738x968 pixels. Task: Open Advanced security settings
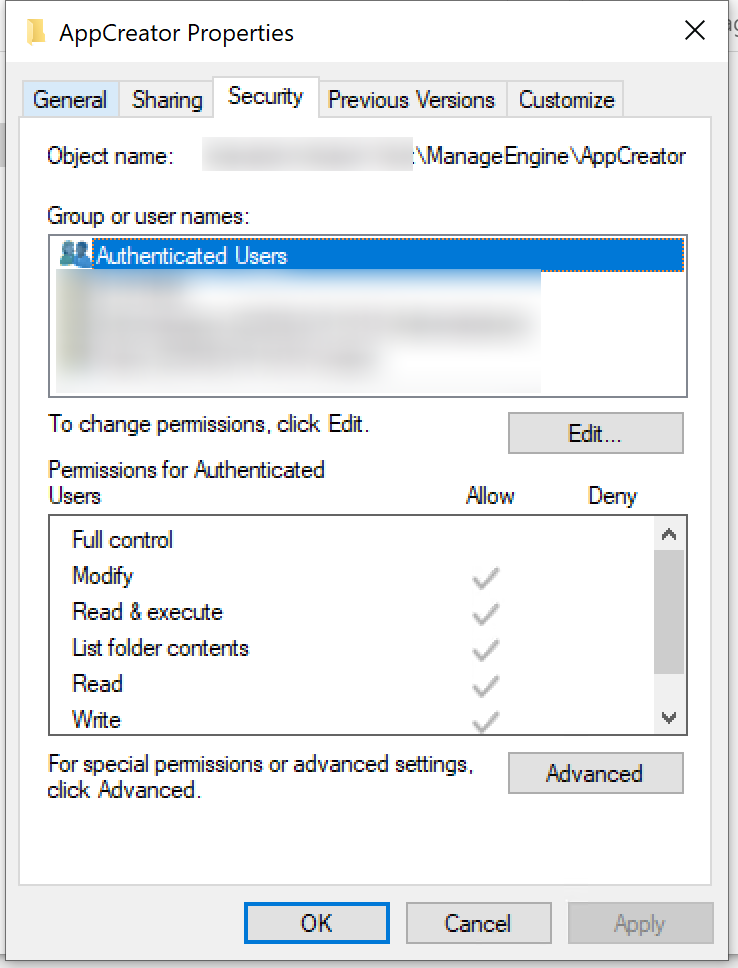tap(595, 774)
